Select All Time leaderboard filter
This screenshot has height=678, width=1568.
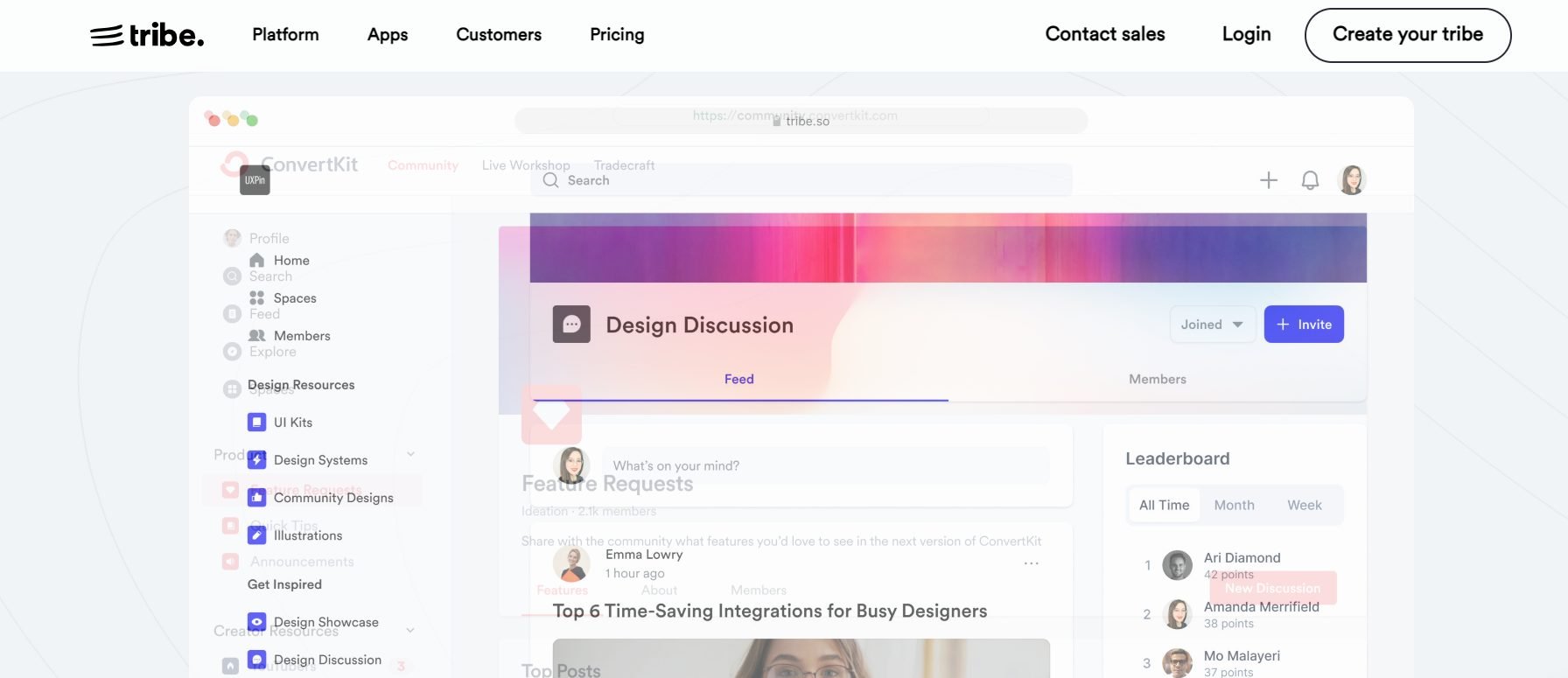click(1165, 506)
